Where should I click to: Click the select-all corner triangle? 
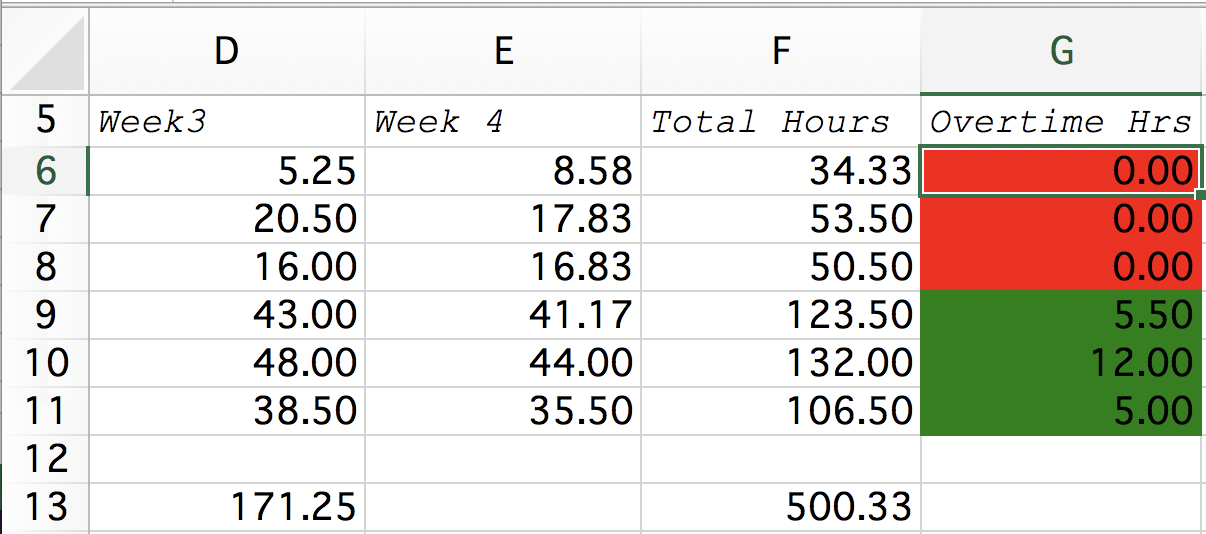tap(44, 51)
